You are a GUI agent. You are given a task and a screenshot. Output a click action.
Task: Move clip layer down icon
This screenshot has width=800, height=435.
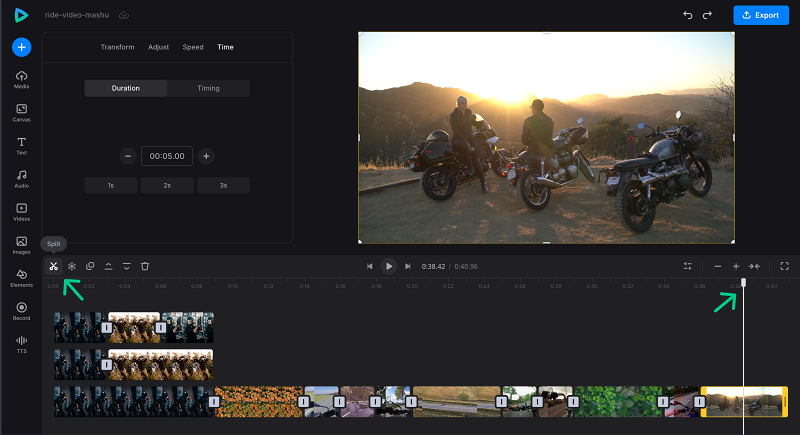click(127, 266)
